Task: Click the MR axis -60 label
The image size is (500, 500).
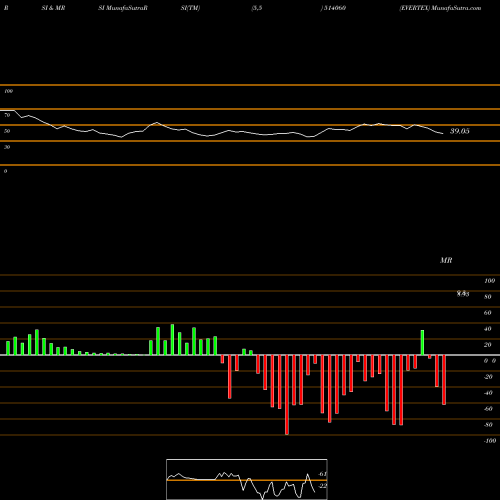Action: coord(488,409)
